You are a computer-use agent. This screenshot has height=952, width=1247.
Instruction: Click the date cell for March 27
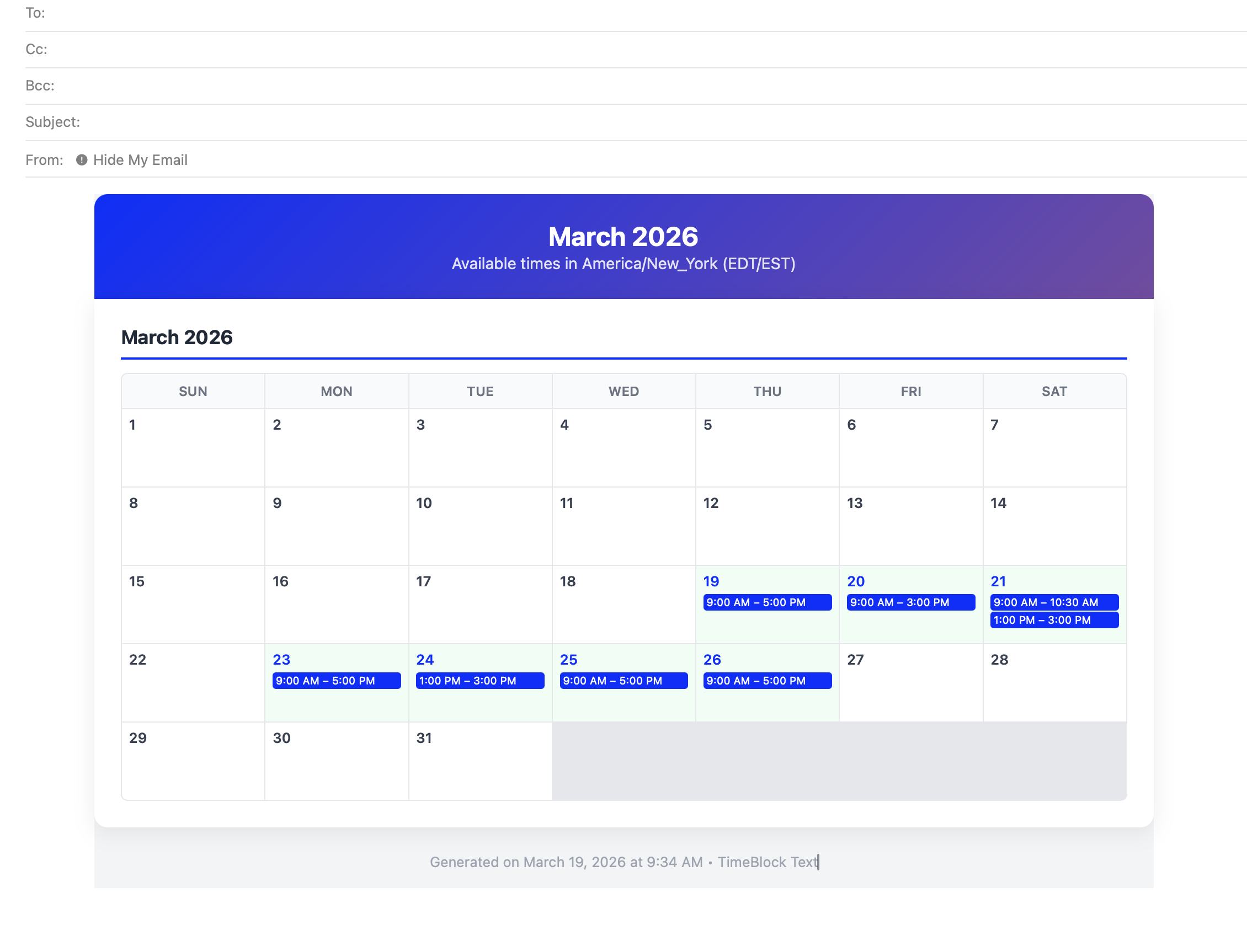pyautogui.click(x=910, y=683)
